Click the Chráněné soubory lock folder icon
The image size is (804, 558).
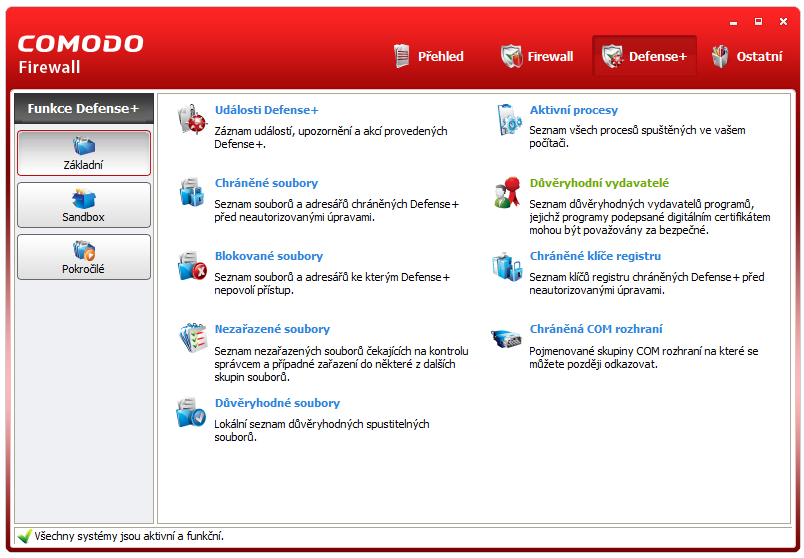(192, 192)
